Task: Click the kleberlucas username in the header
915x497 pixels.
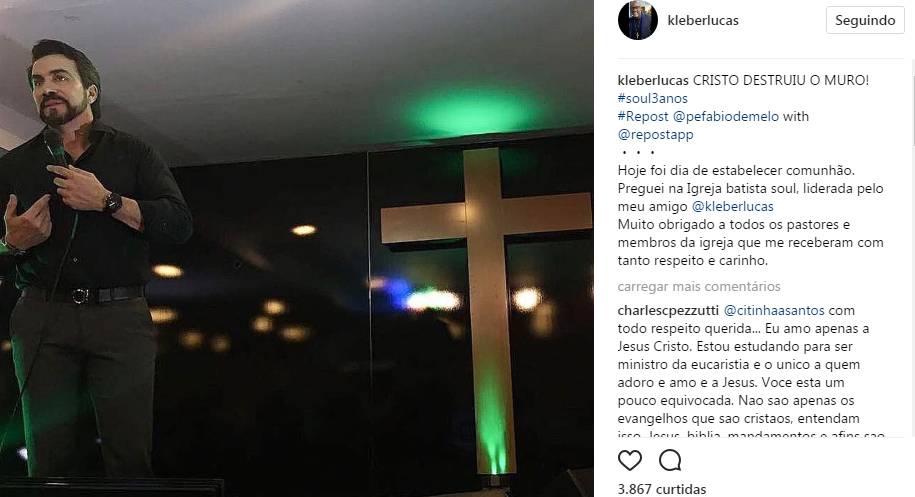Action: pos(703,20)
